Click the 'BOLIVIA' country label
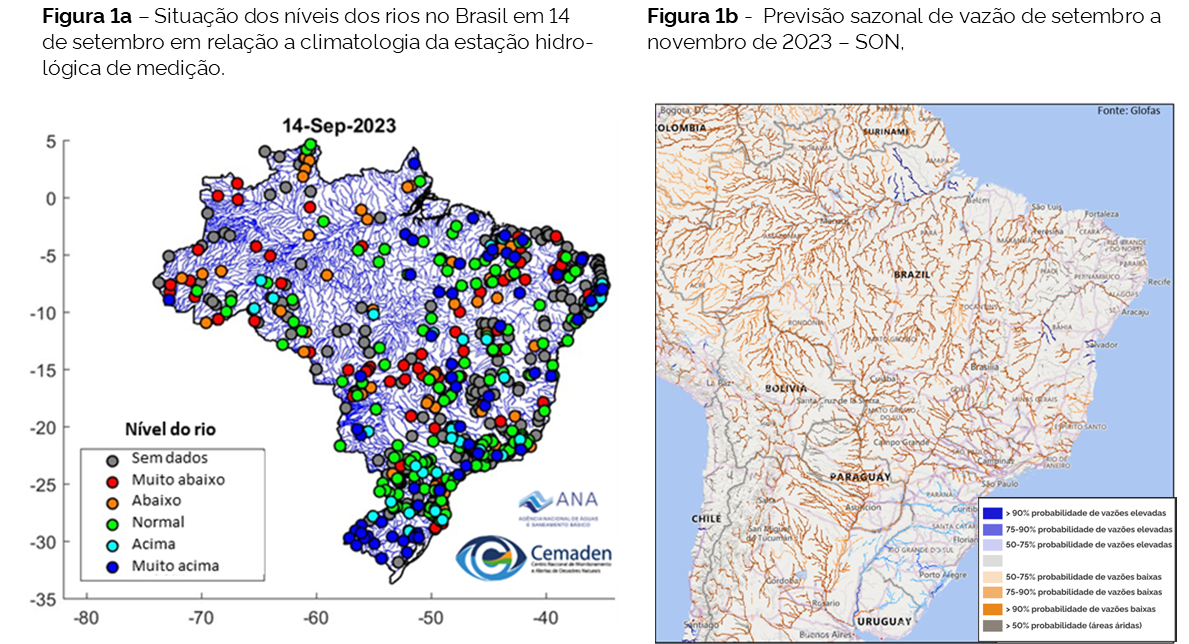Screen dimensions: 1189x644 click(786, 388)
